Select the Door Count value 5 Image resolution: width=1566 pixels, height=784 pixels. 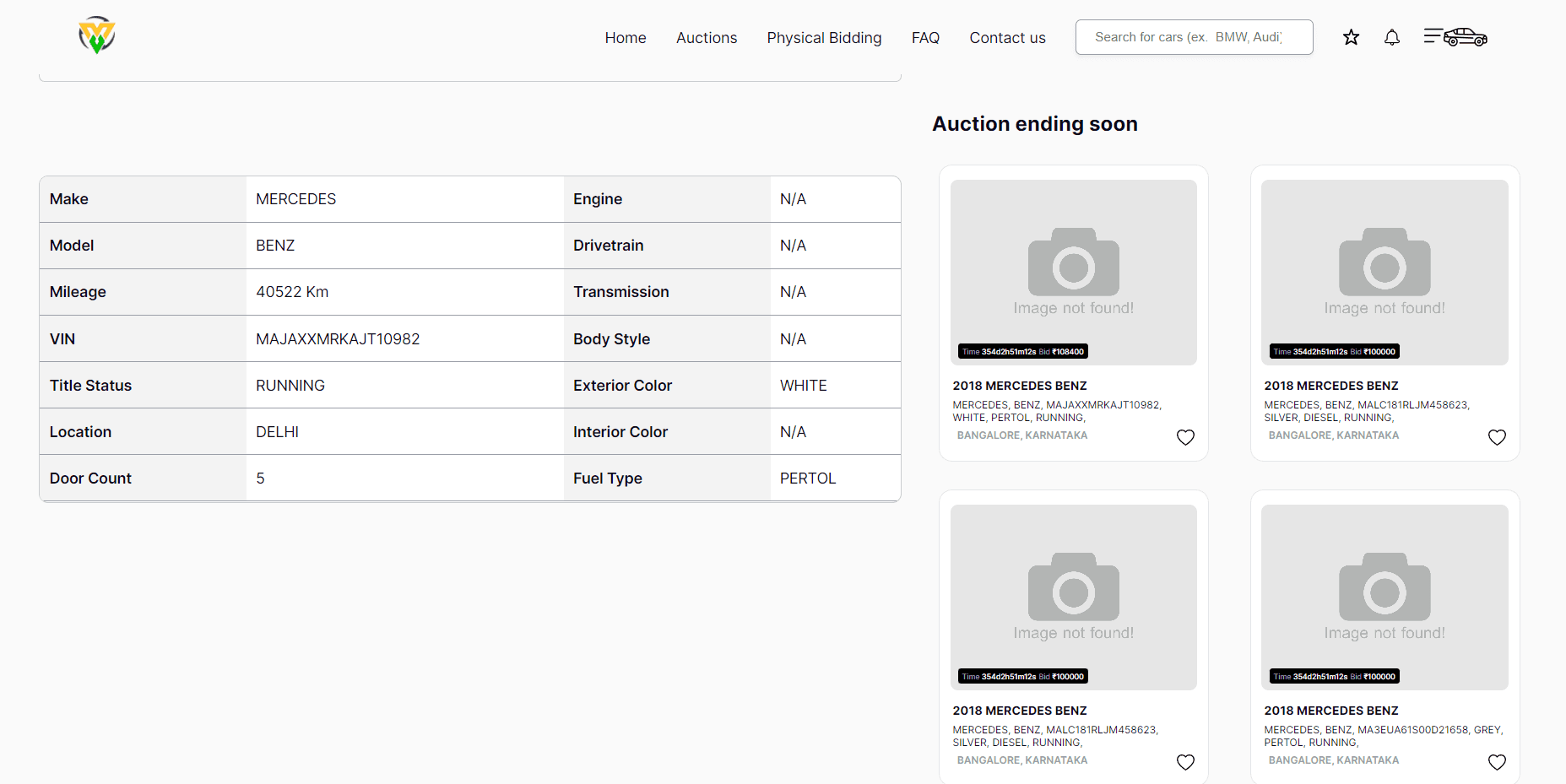(x=260, y=479)
